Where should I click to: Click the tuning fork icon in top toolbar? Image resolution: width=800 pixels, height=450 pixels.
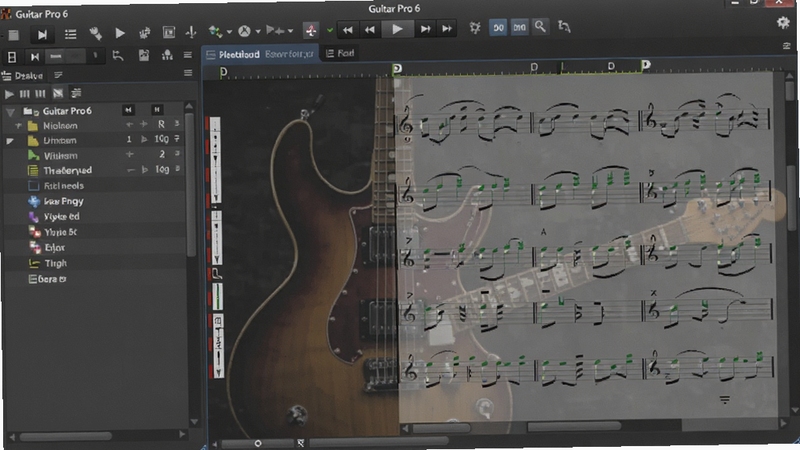(x=191, y=33)
